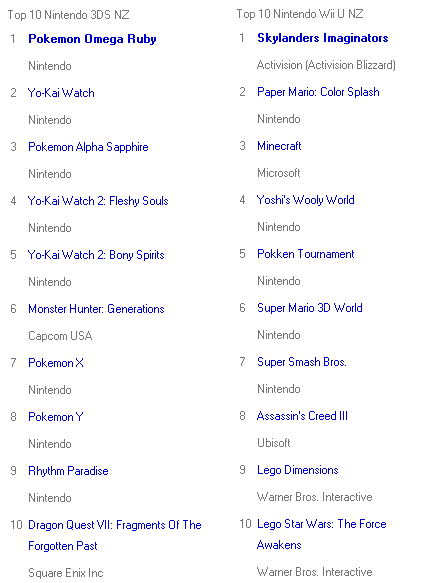This screenshot has width=421, height=583.
Task: Select the Super Smash Bros. link
Action: (x=302, y=362)
